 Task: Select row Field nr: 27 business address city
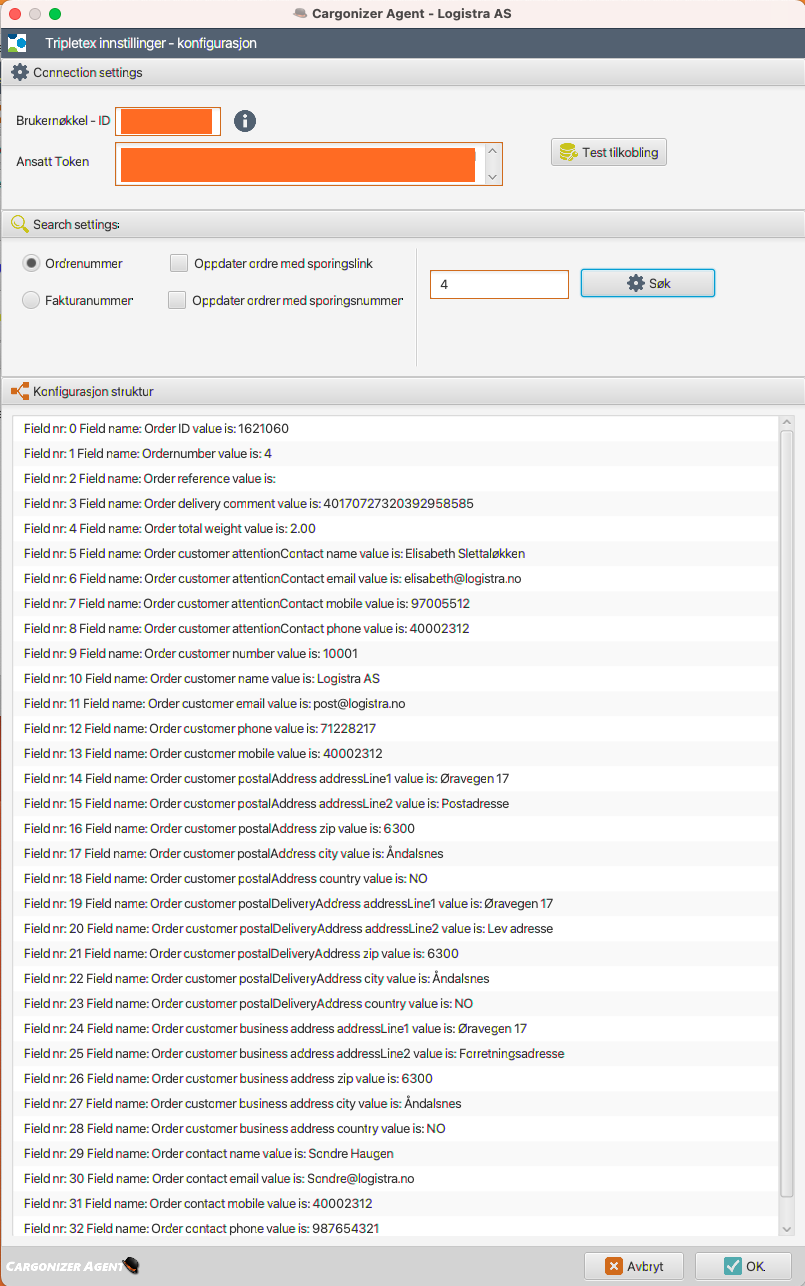click(396, 1103)
